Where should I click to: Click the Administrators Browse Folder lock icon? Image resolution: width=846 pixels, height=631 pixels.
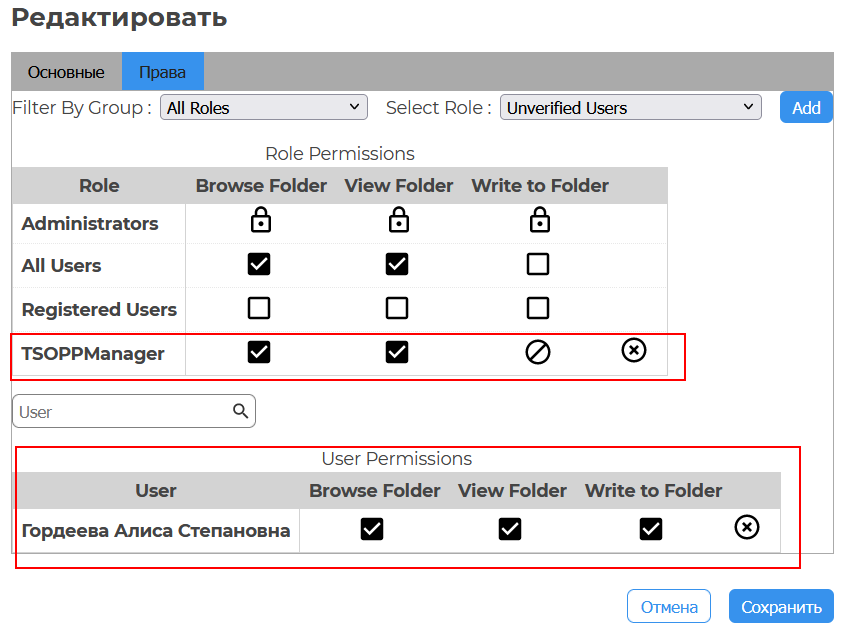pyautogui.click(x=260, y=220)
